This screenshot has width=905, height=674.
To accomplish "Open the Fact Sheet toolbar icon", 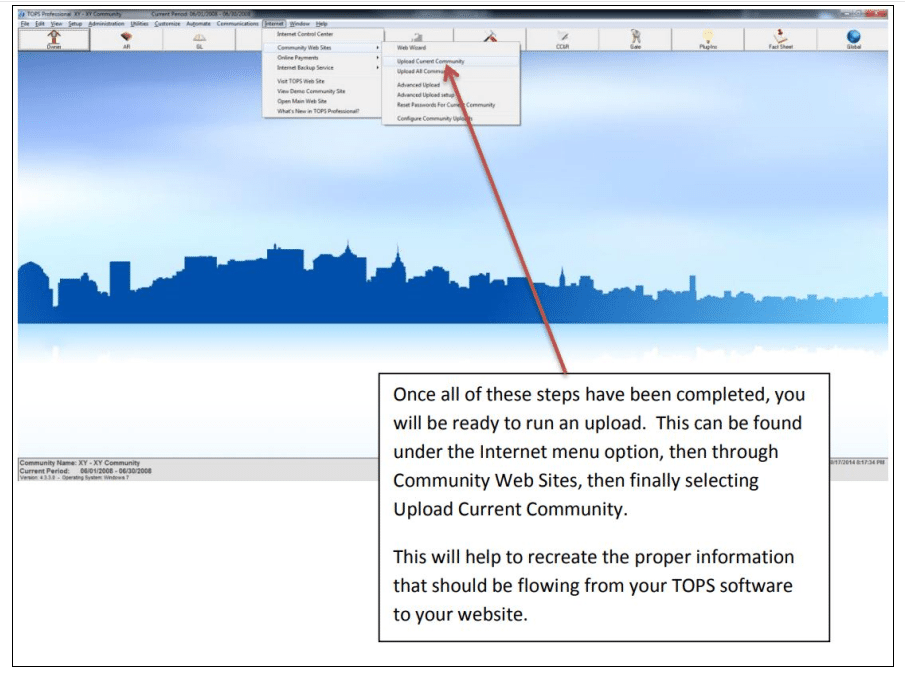I will pyautogui.click(x=781, y=39).
